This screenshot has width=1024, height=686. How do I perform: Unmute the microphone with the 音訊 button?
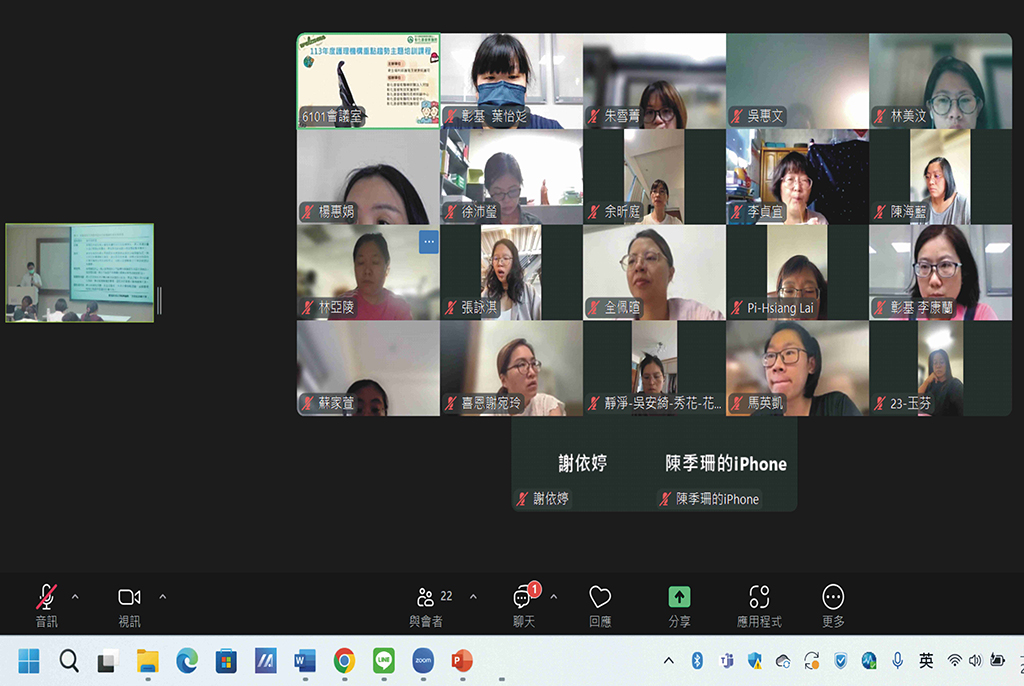(46, 598)
